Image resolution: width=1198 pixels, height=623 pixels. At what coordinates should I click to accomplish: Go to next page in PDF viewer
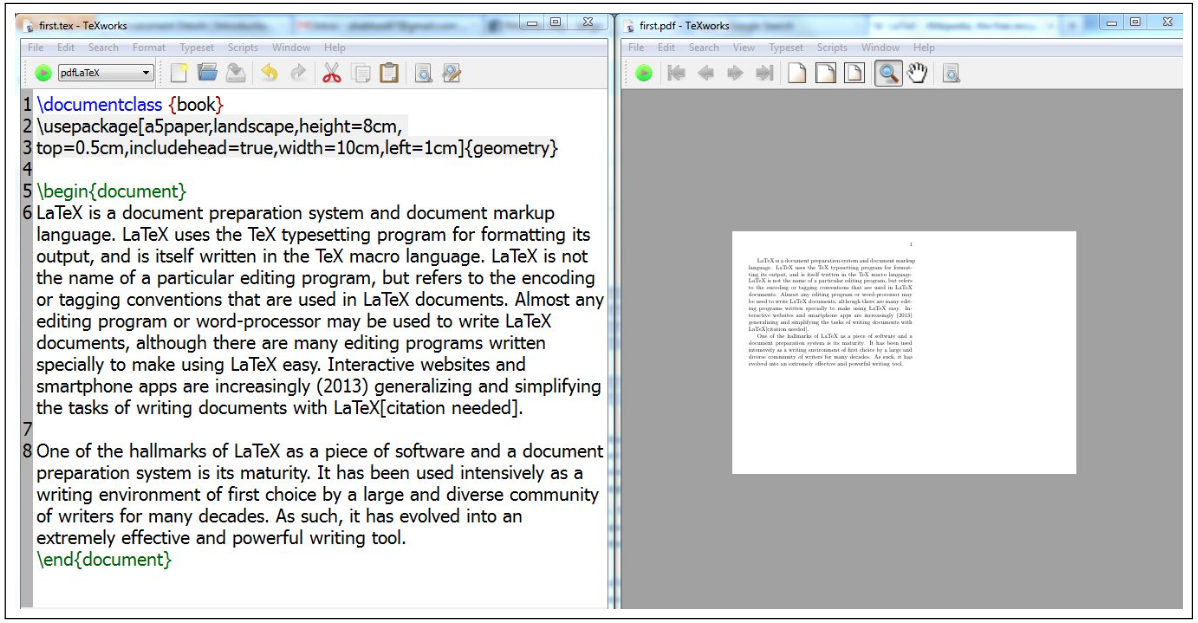point(735,73)
